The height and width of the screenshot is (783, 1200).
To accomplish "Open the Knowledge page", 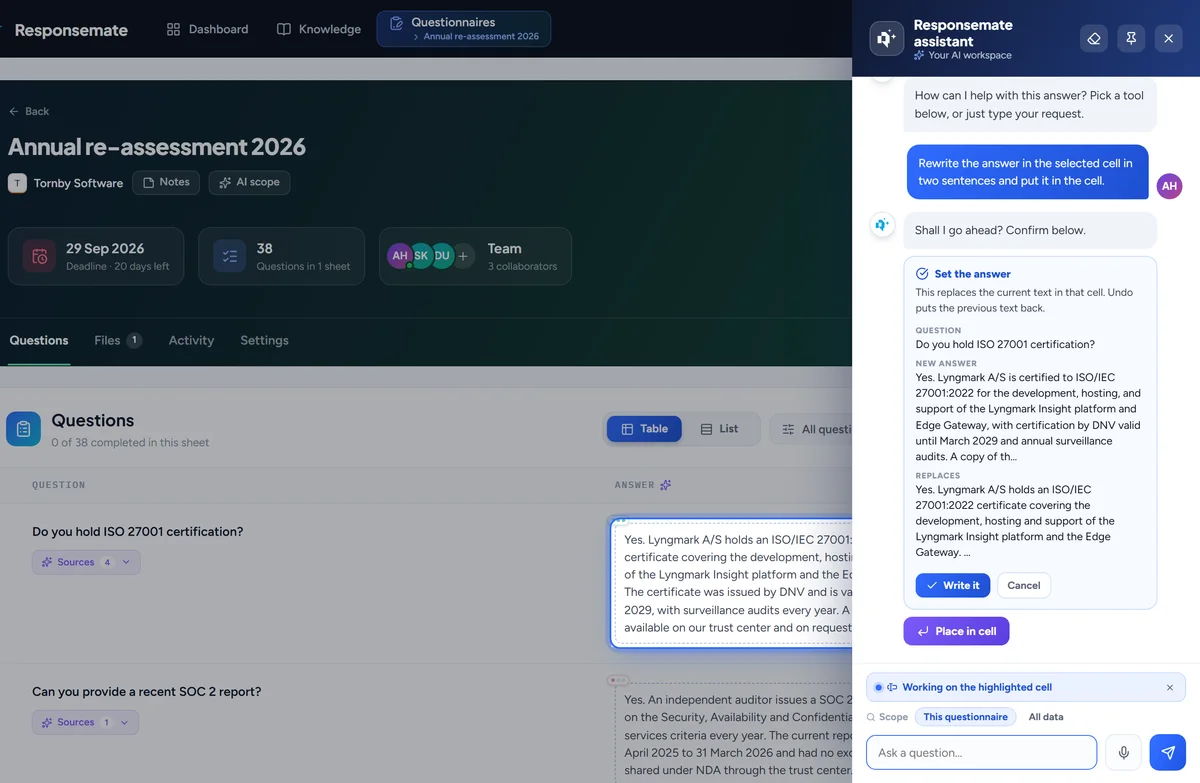I will click(319, 29).
